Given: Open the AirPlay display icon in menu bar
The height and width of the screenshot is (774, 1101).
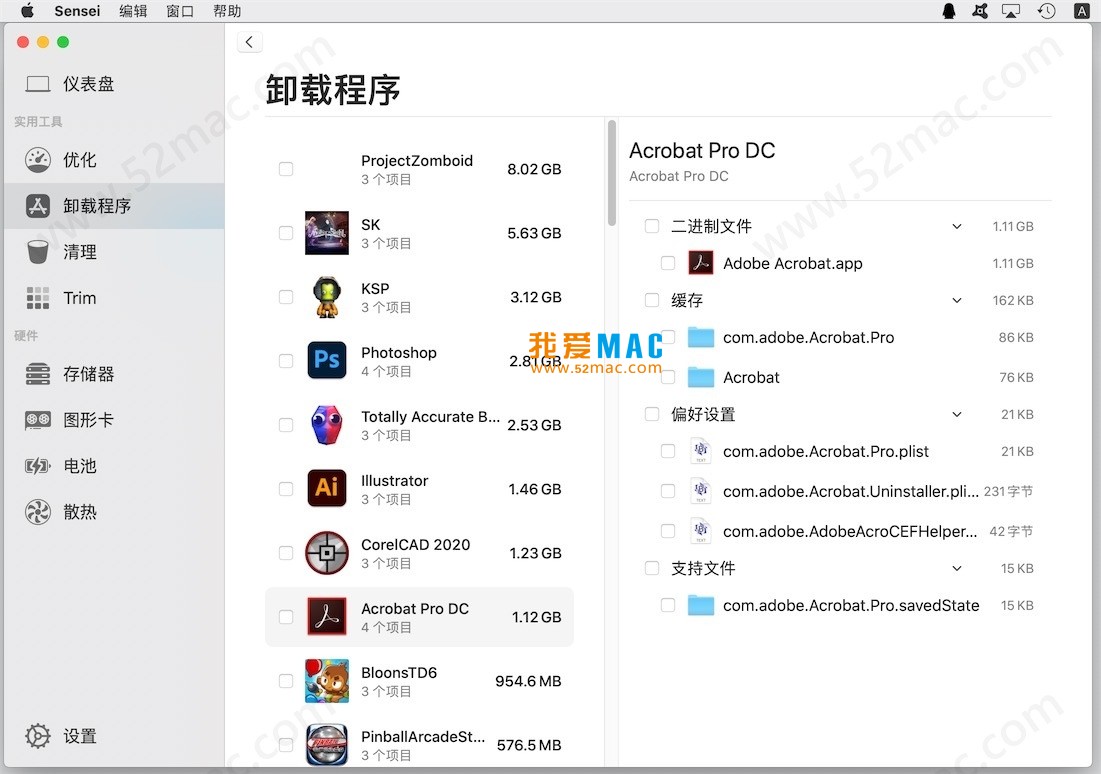Looking at the screenshot, I should coord(1011,11).
